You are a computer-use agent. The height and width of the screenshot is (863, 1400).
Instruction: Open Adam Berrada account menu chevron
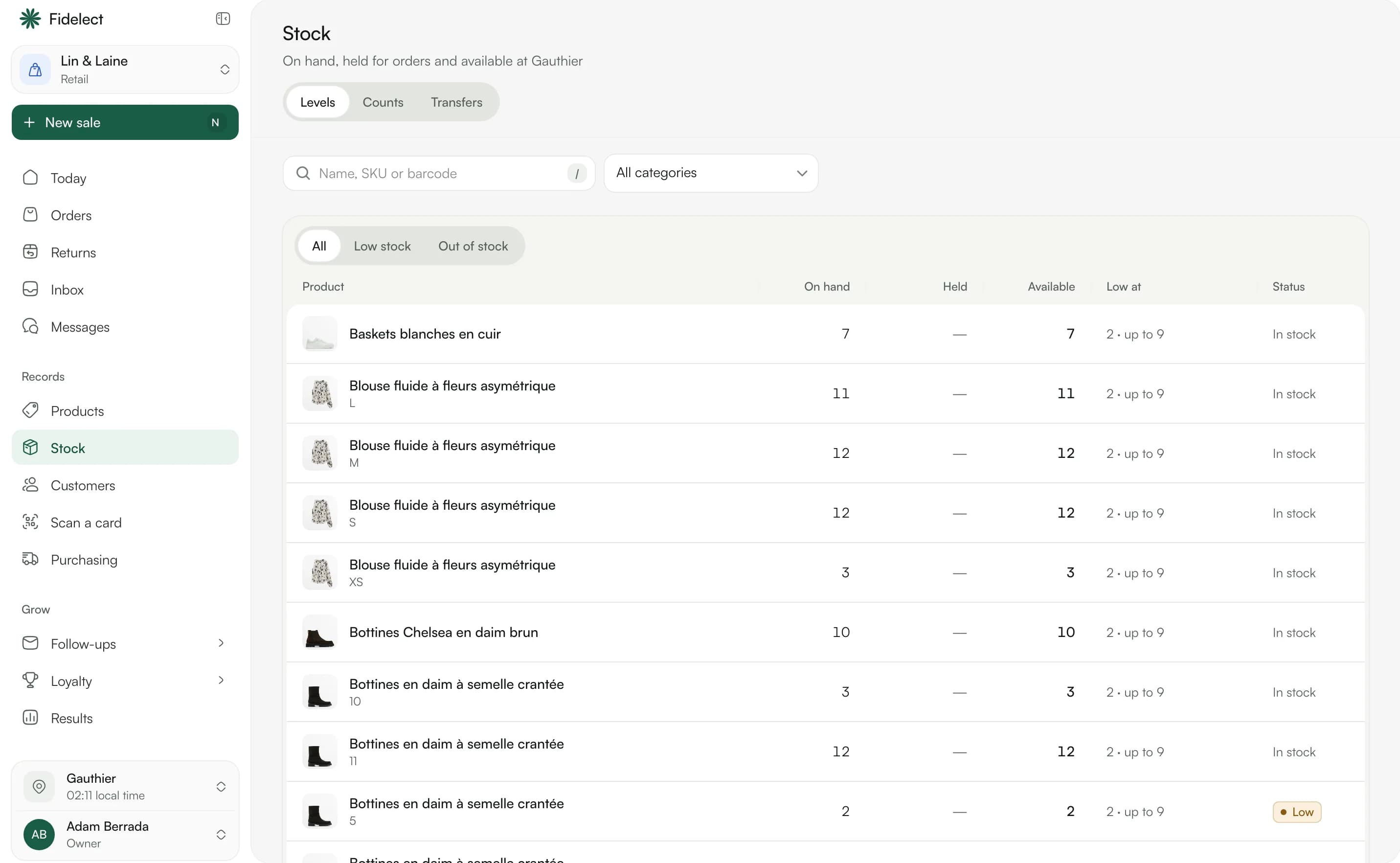(x=221, y=835)
